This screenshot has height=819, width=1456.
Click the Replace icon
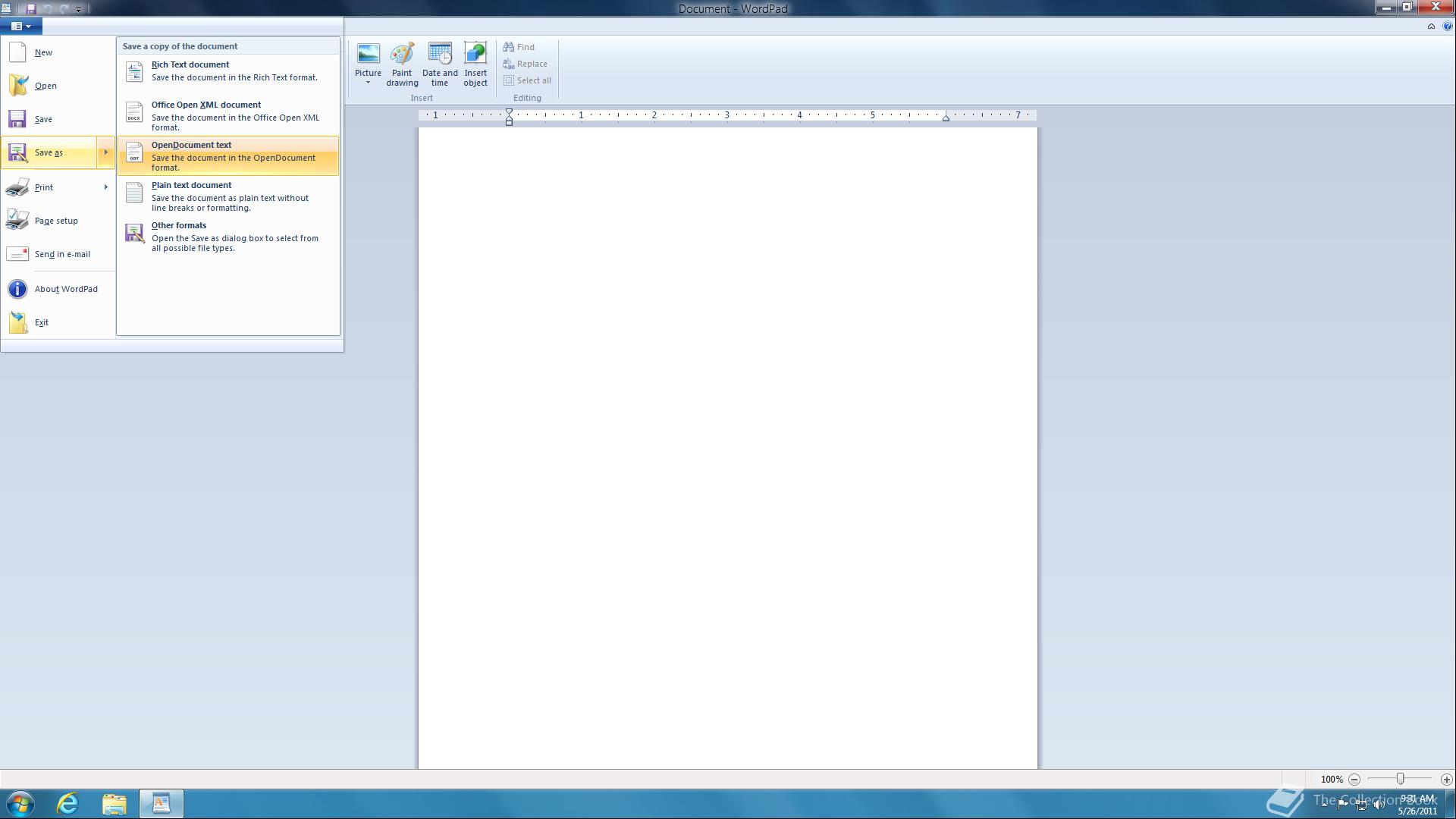tap(509, 64)
